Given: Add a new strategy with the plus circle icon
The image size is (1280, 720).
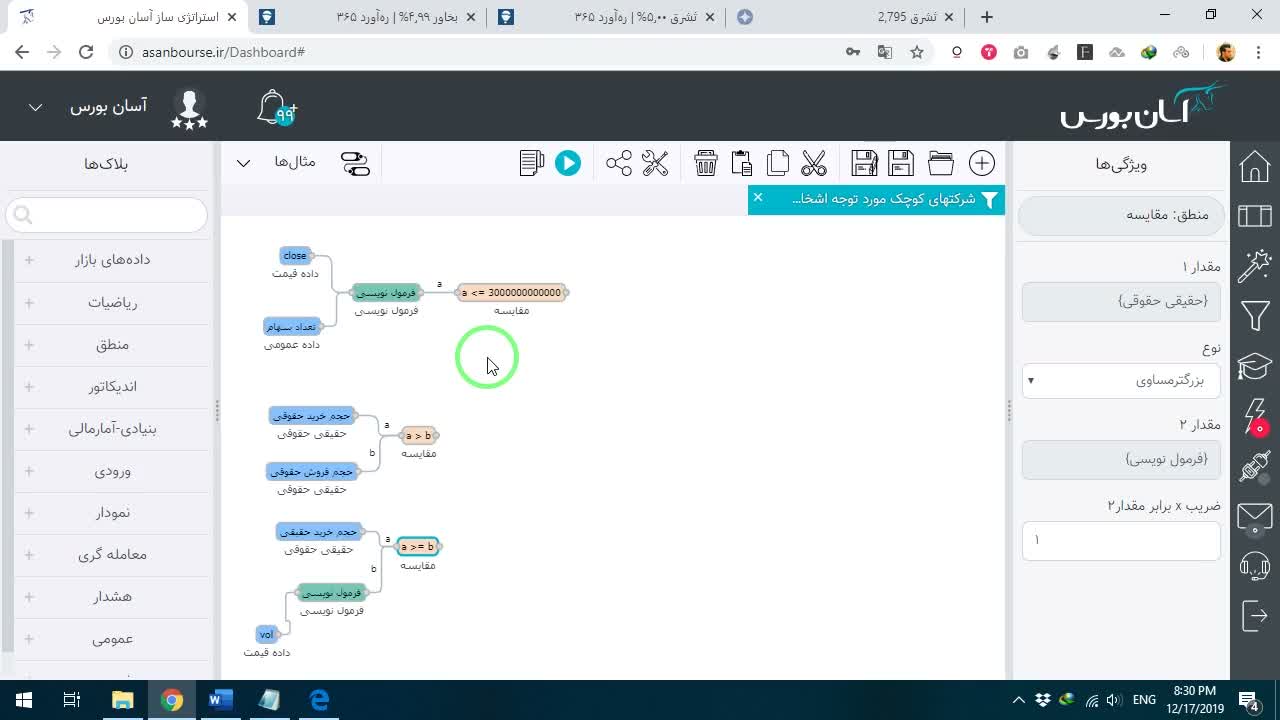Looking at the screenshot, I should tap(982, 163).
